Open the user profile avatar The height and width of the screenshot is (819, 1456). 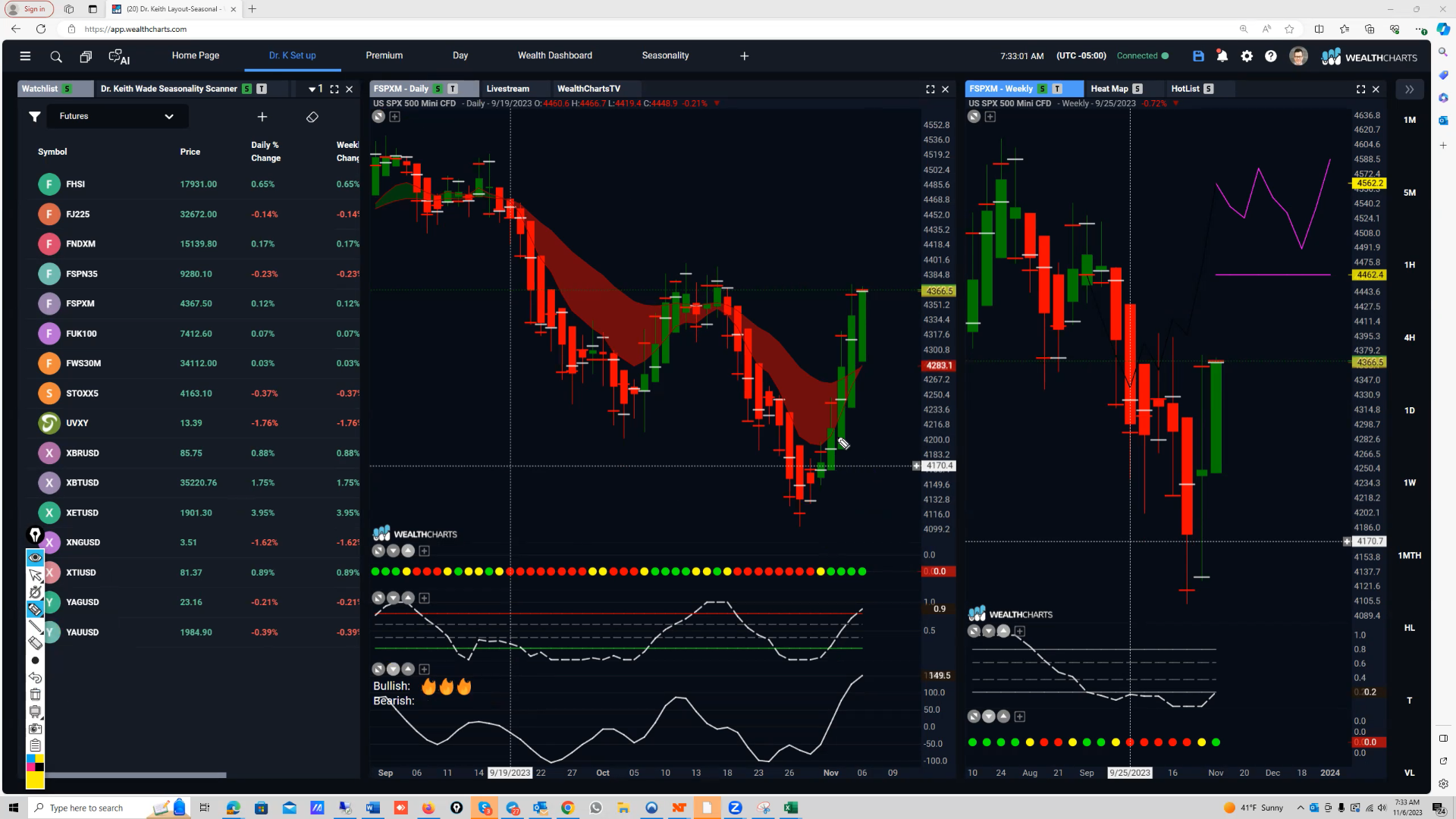[1298, 56]
